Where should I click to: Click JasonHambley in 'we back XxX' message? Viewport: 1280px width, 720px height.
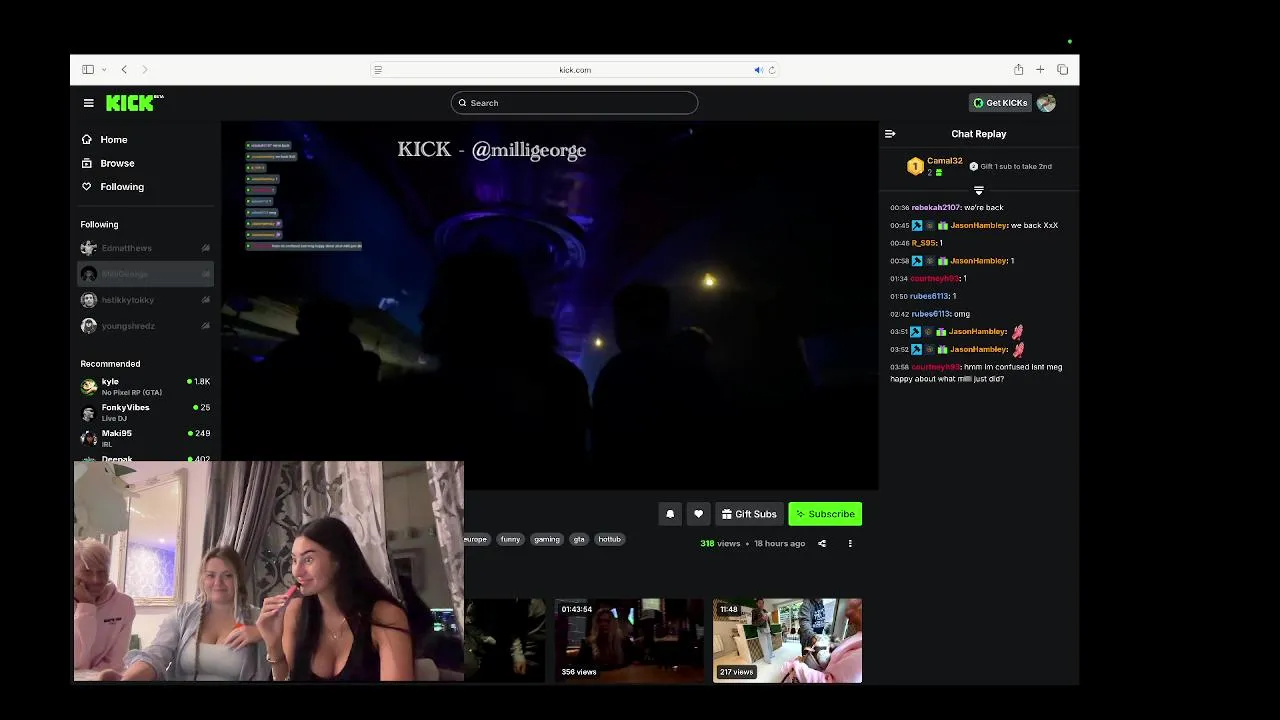[x=978, y=226]
